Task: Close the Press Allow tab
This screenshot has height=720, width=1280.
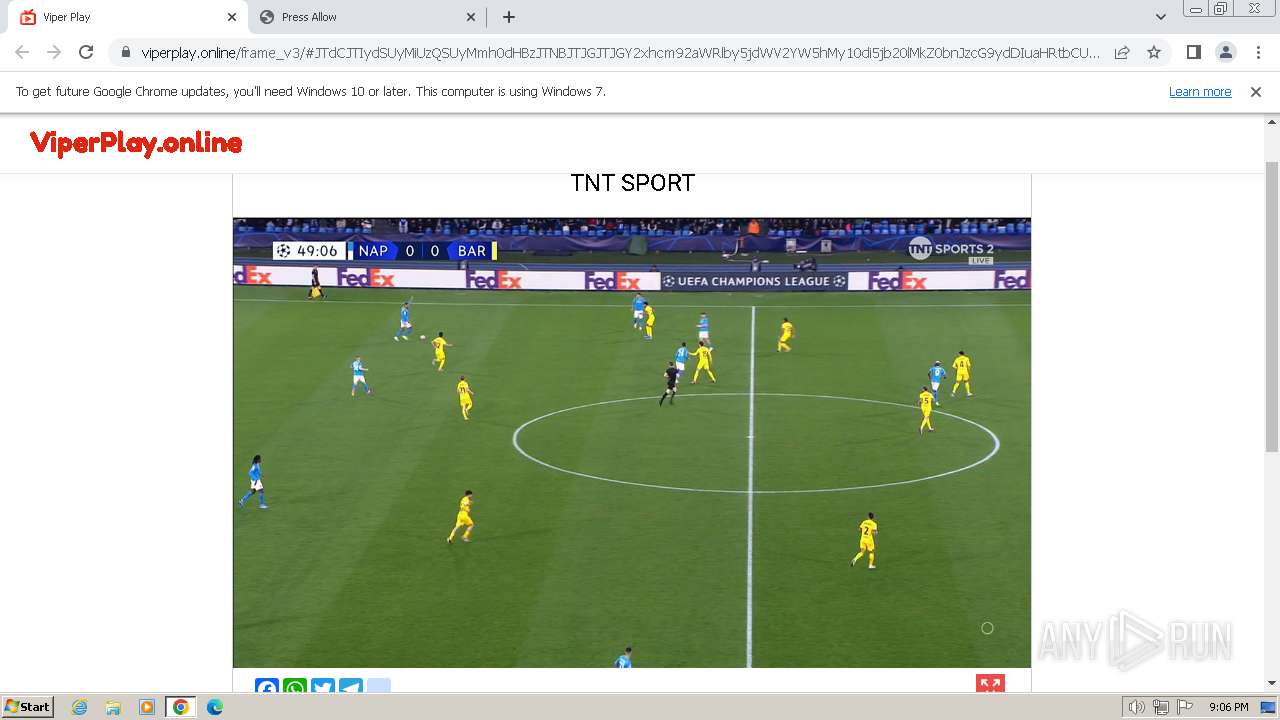Action: [x=472, y=17]
